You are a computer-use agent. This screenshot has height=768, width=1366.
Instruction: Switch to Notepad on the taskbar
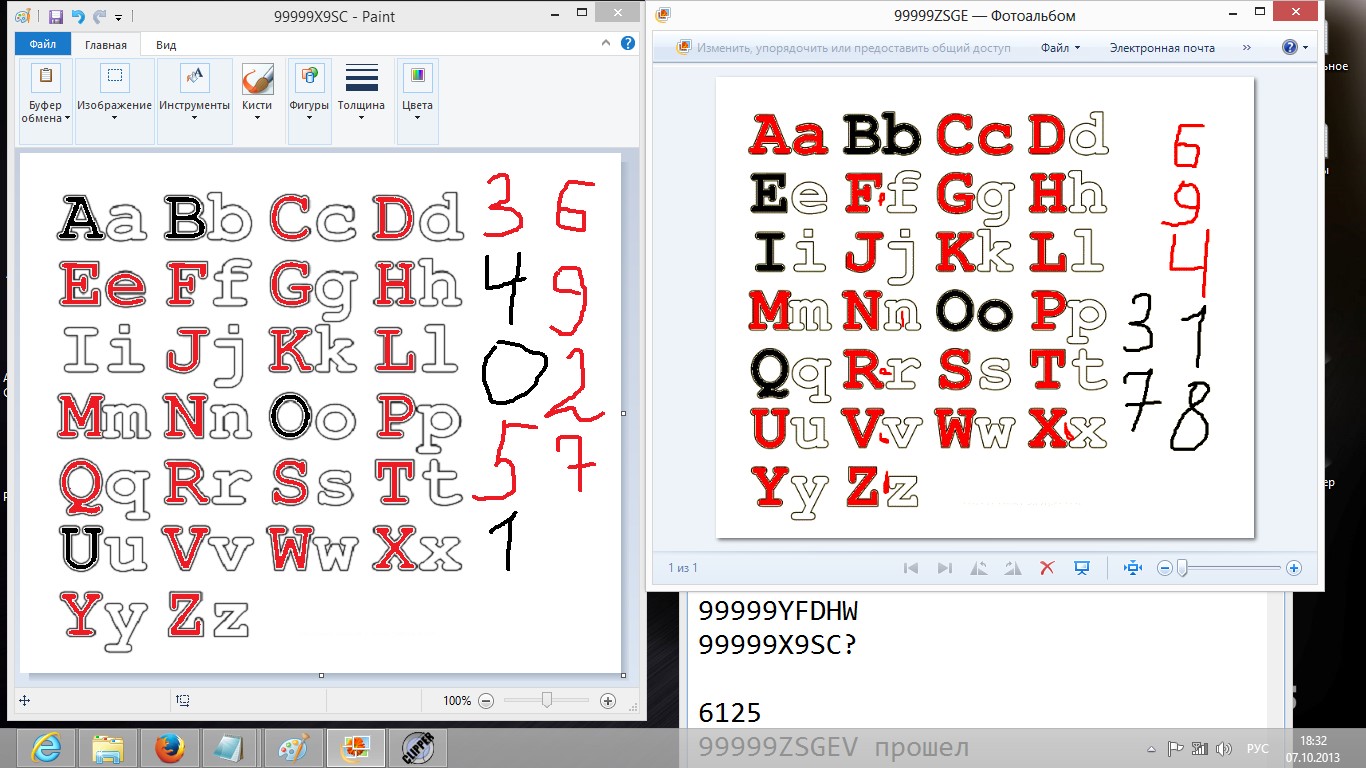coord(231,748)
